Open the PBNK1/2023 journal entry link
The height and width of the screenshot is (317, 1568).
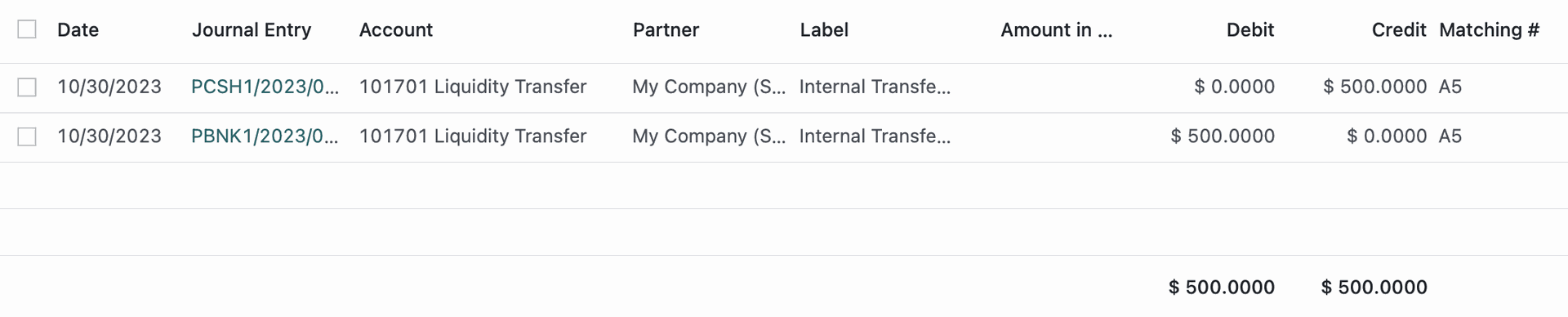[265, 136]
